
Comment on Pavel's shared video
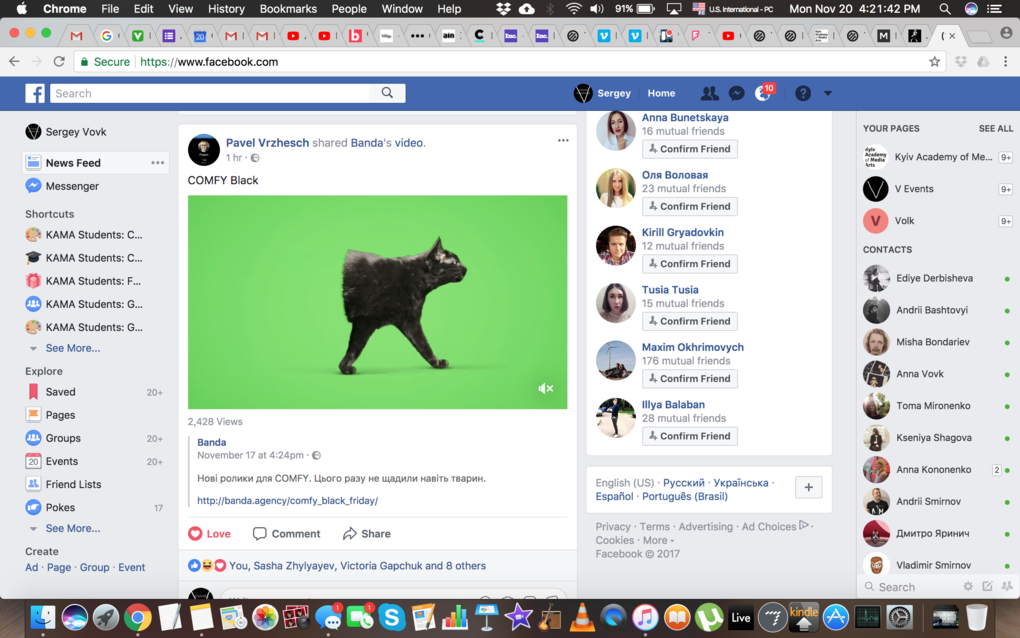click(x=286, y=534)
